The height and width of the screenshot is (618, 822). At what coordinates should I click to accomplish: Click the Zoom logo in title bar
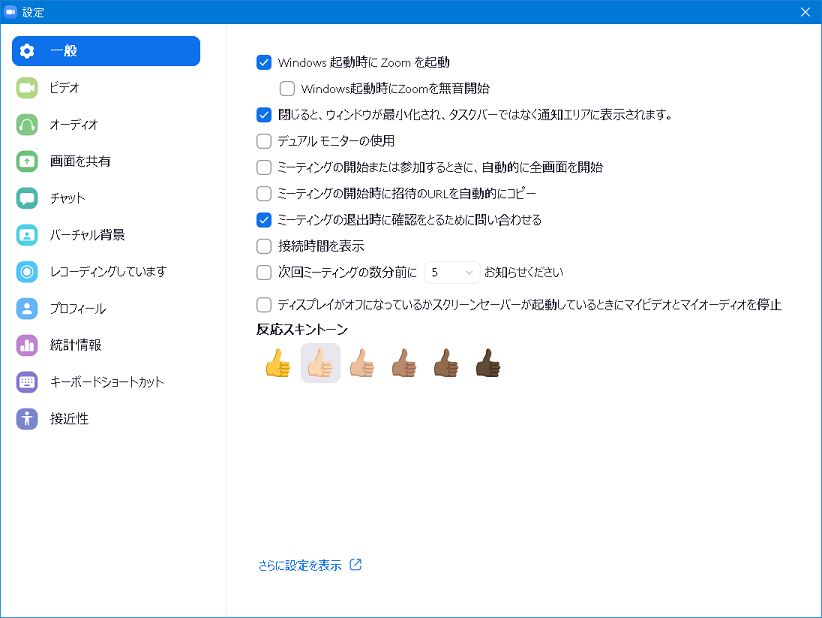coord(10,12)
